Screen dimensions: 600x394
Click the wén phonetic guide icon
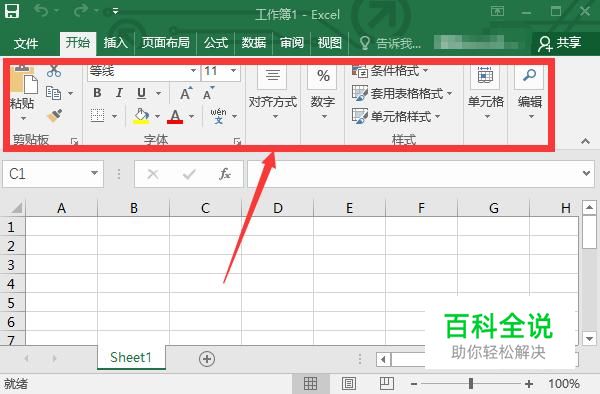pyautogui.click(x=218, y=116)
